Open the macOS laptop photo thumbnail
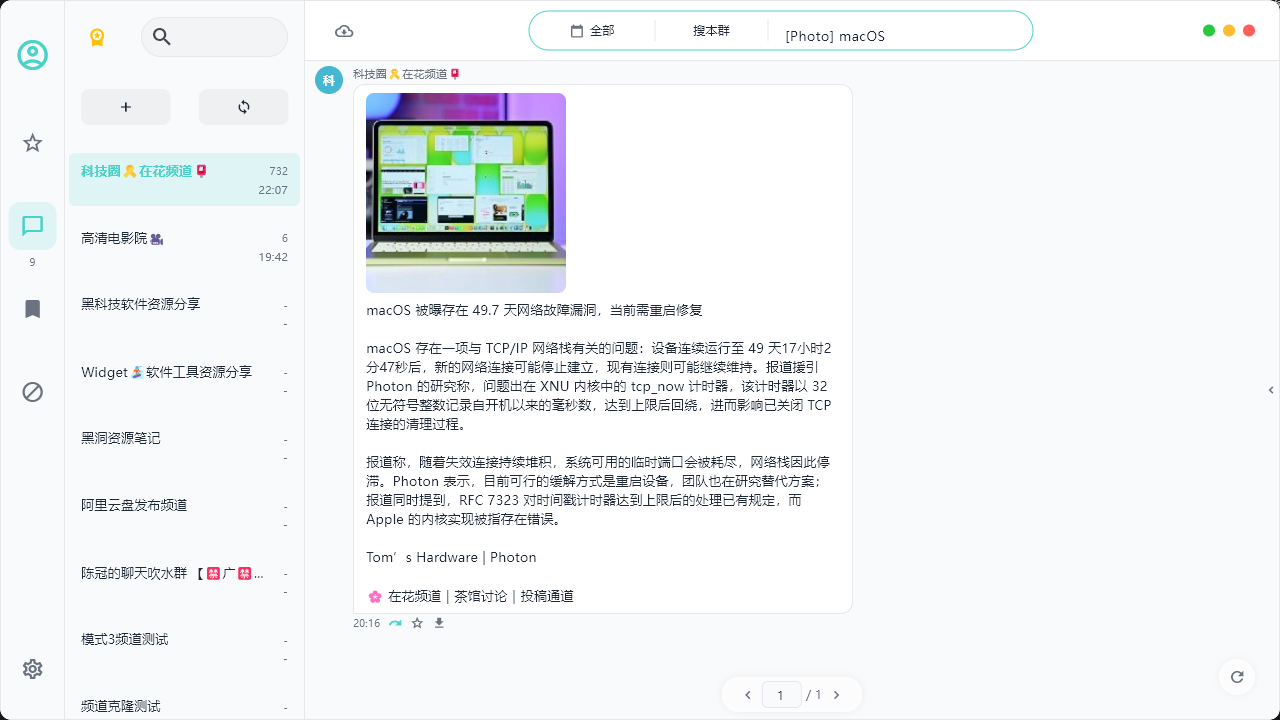The image size is (1280, 720). pos(466,193)
